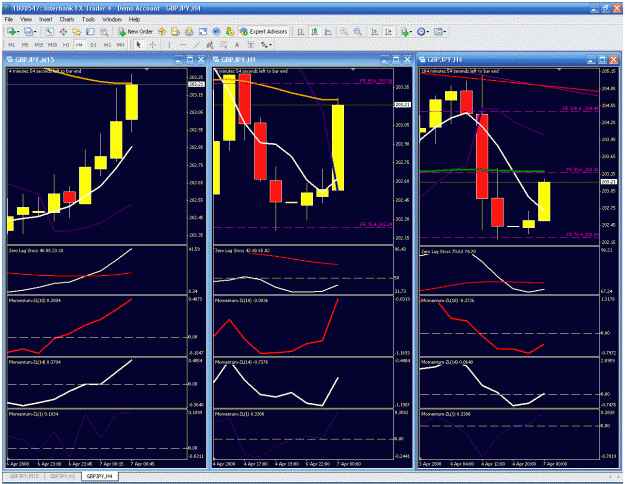Toggle the Terminal panel icon
The height and width of the screenshot is (484, 625).
(x=90, y=31)
